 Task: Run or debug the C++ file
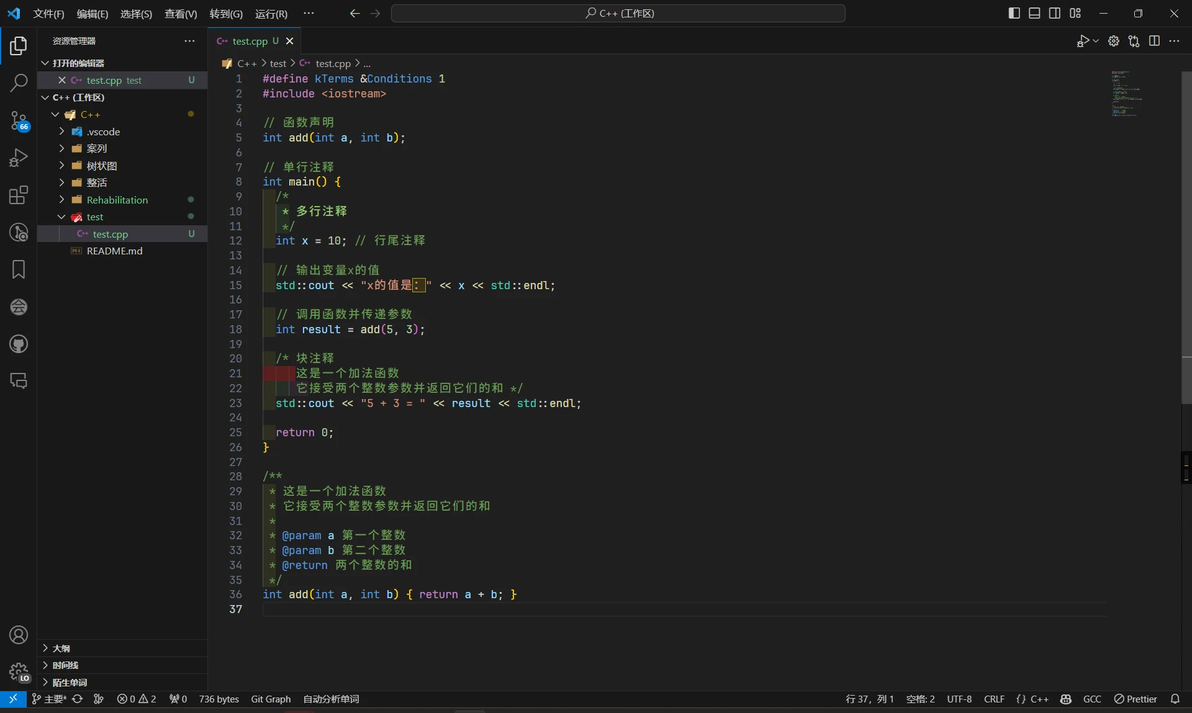pyautogui.click(x=1083, y=41)
